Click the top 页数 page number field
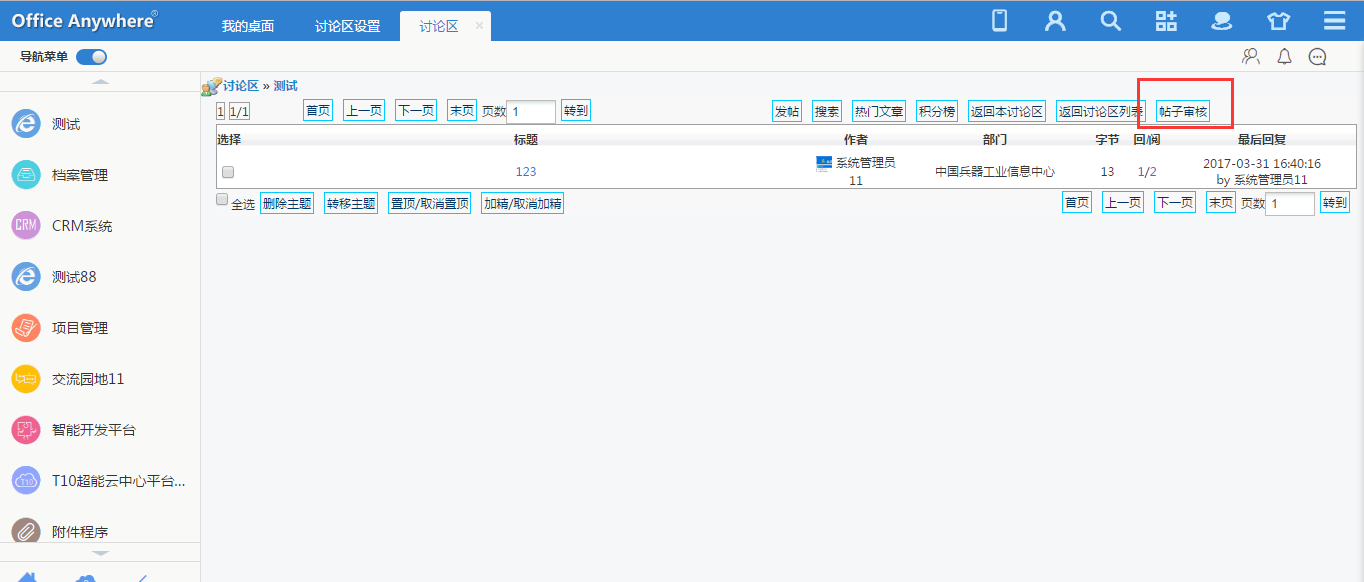The image size is (1364, 582). (531, 112)
